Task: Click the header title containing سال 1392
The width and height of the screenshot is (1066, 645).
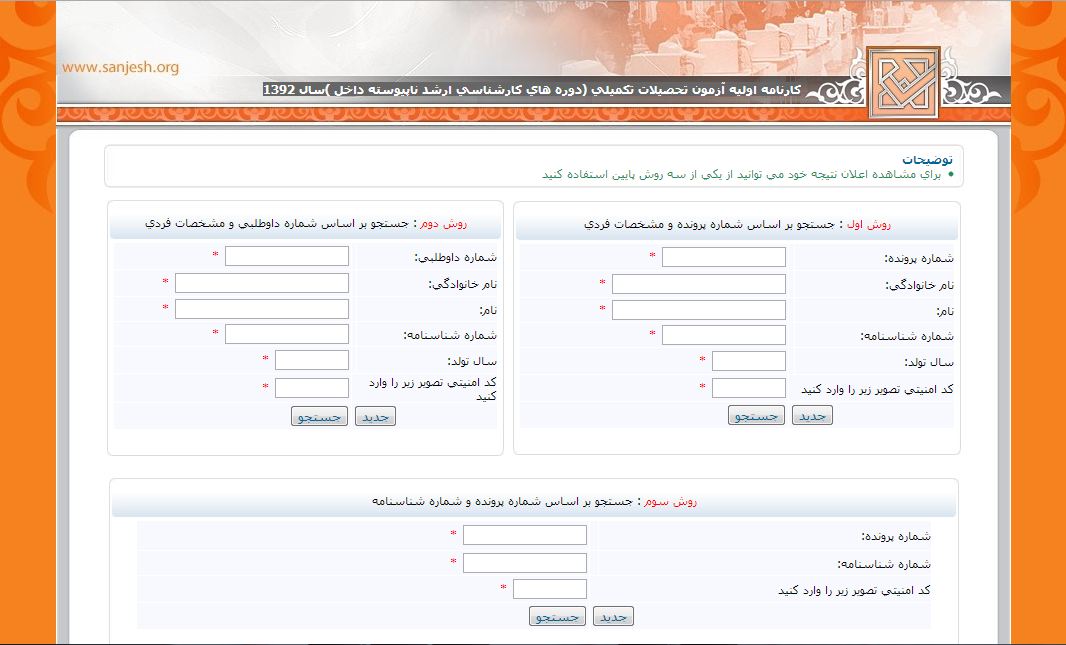Action: click(x=532, y=90)
